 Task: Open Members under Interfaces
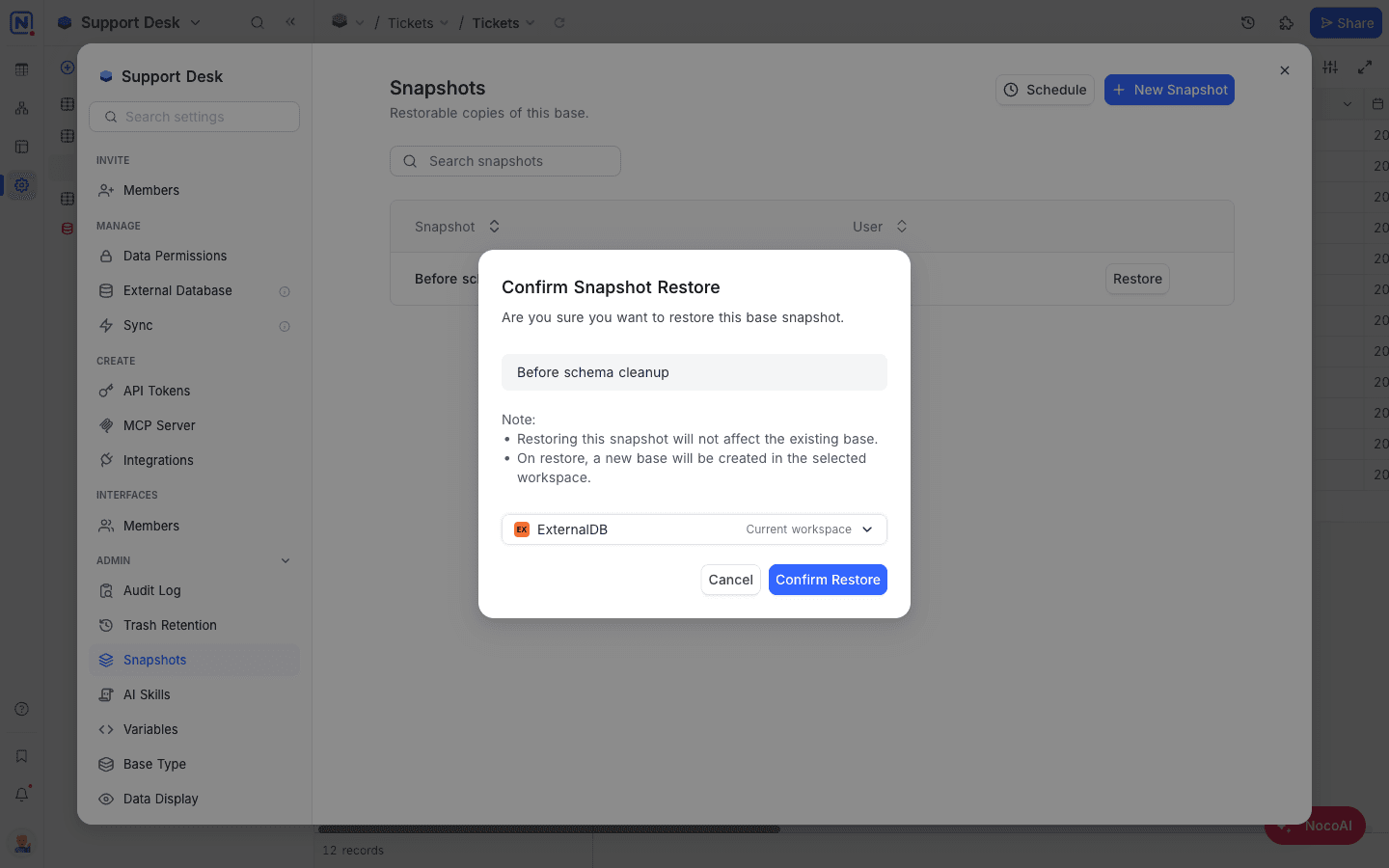pyautogui.click(x=194, y=526)
